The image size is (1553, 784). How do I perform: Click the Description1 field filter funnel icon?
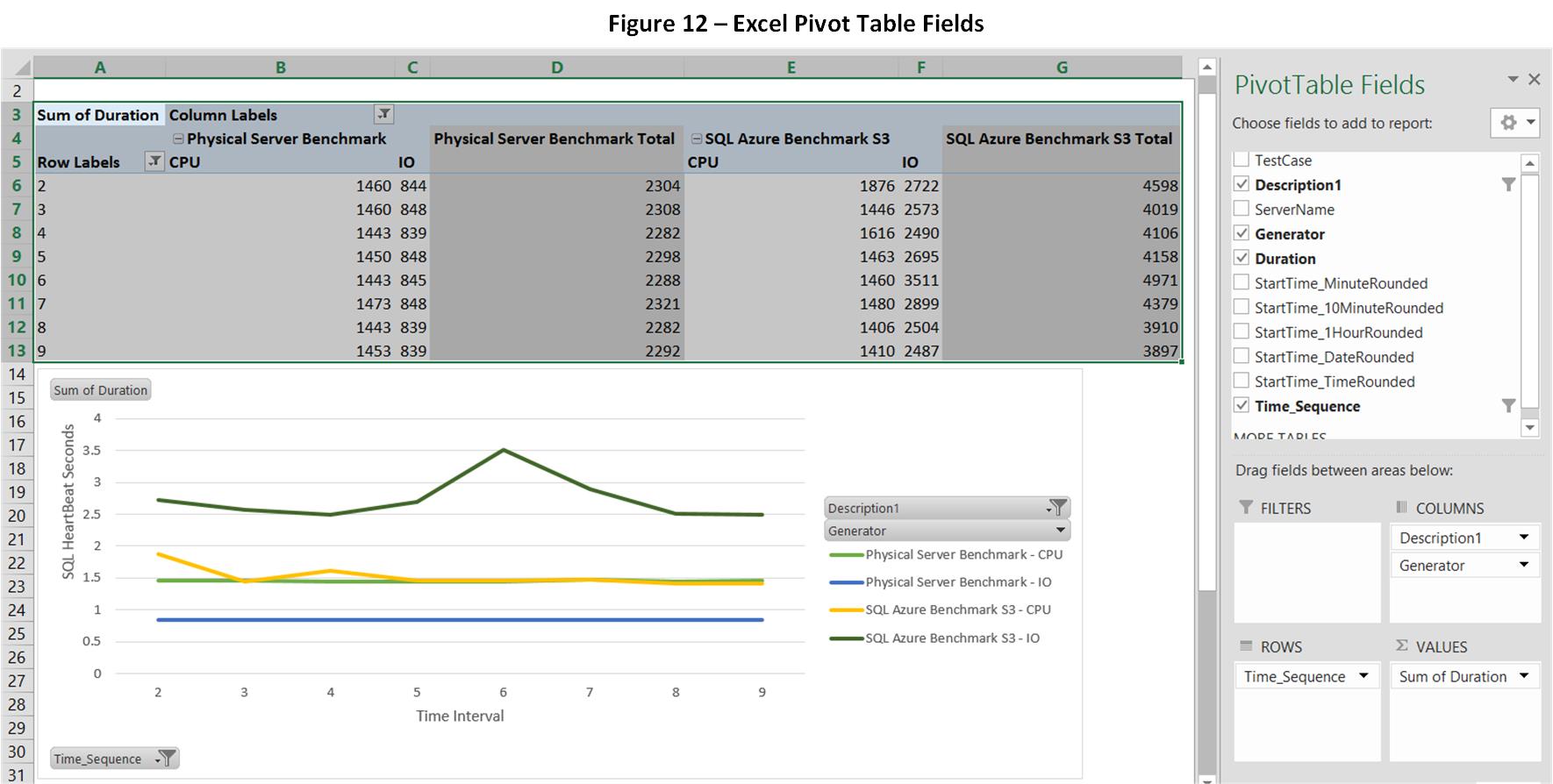point(1508,185)
